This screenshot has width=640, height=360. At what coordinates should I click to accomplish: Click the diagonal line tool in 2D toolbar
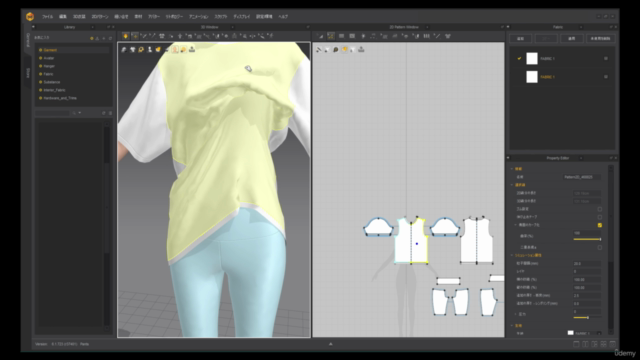coord(437,36)
